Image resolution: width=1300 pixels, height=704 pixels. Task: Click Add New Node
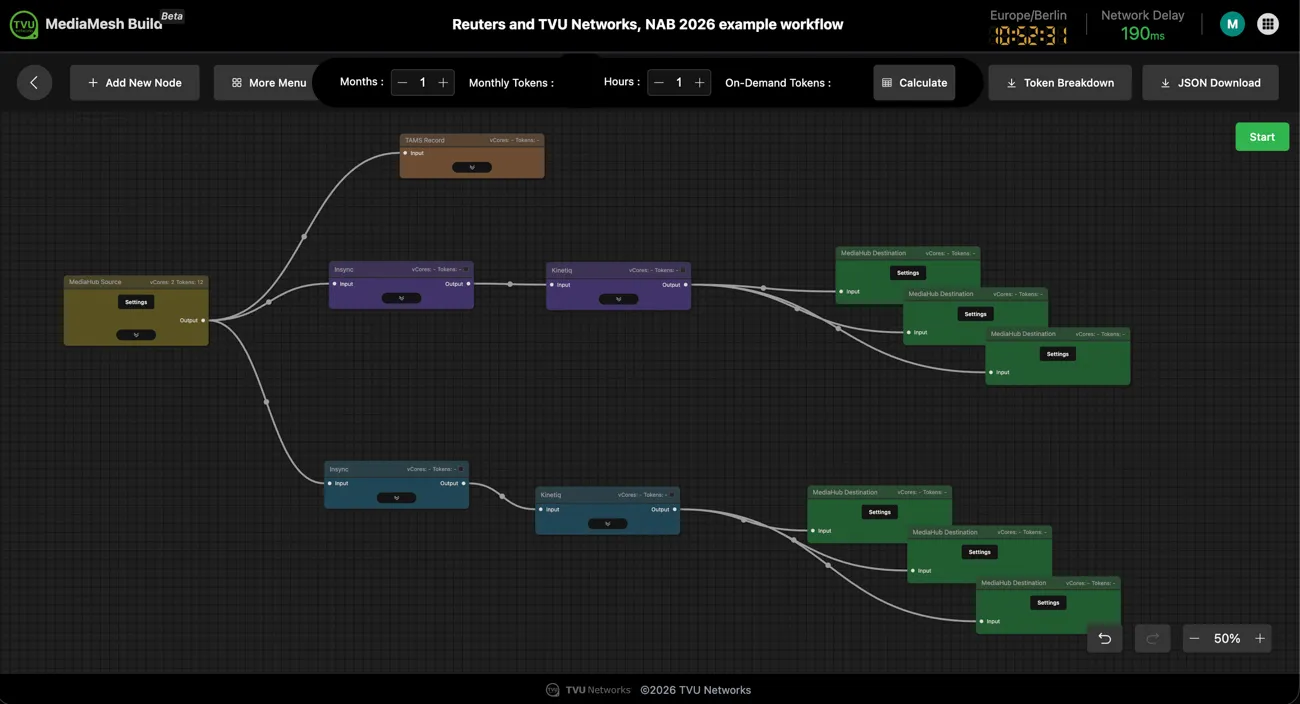[x=135, y=83]
